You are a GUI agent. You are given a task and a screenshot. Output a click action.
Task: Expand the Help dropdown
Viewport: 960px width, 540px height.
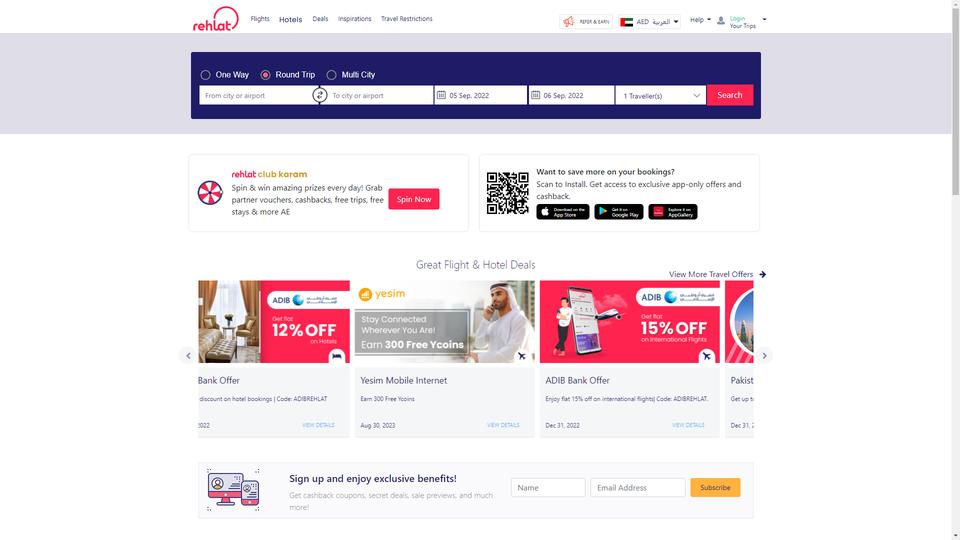[700, 20]
